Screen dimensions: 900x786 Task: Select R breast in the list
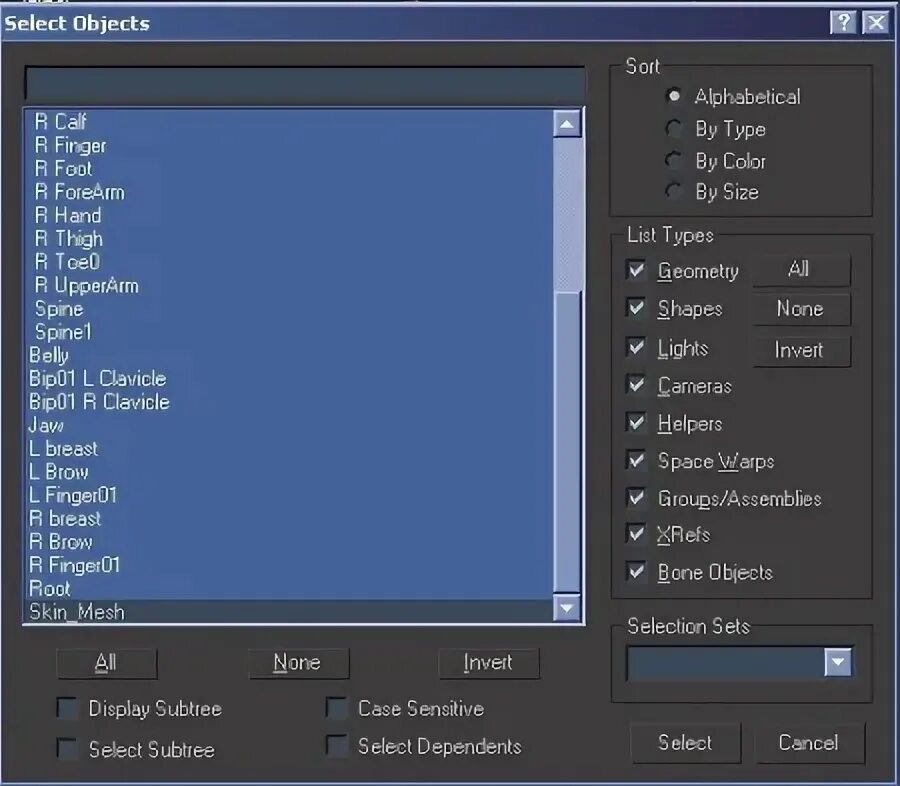pos(289,519)
